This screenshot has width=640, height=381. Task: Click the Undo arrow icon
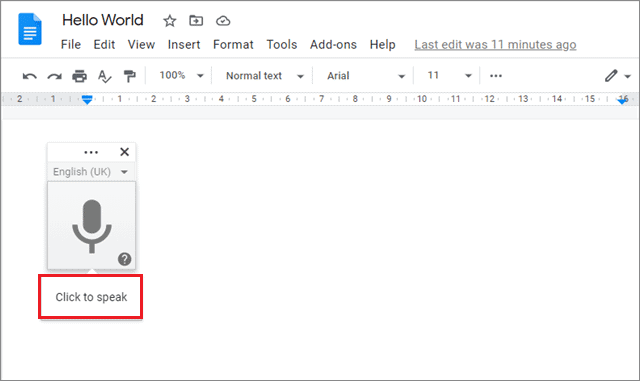[29, 76]
